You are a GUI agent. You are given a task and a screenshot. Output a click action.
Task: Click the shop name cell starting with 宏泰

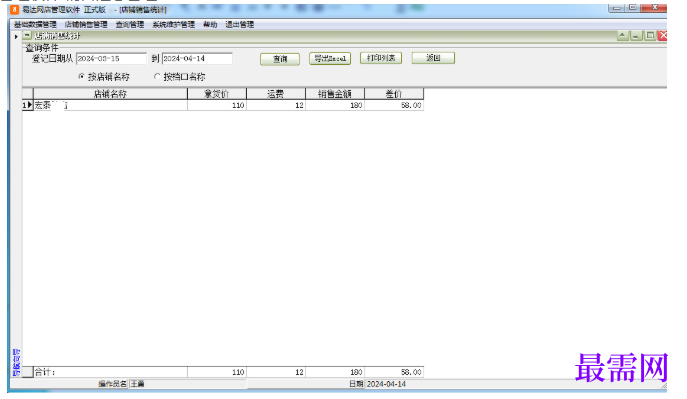pos(110,105)
